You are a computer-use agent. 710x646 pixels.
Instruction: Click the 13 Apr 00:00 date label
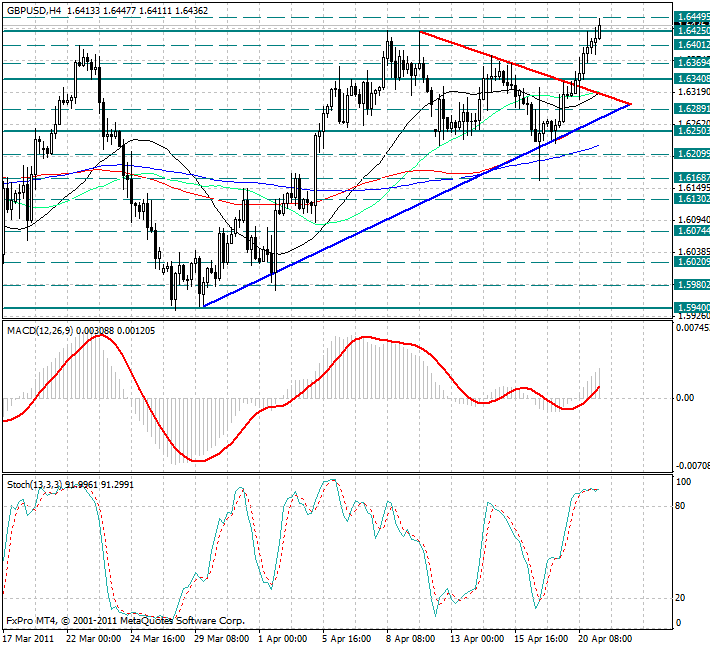477,639
